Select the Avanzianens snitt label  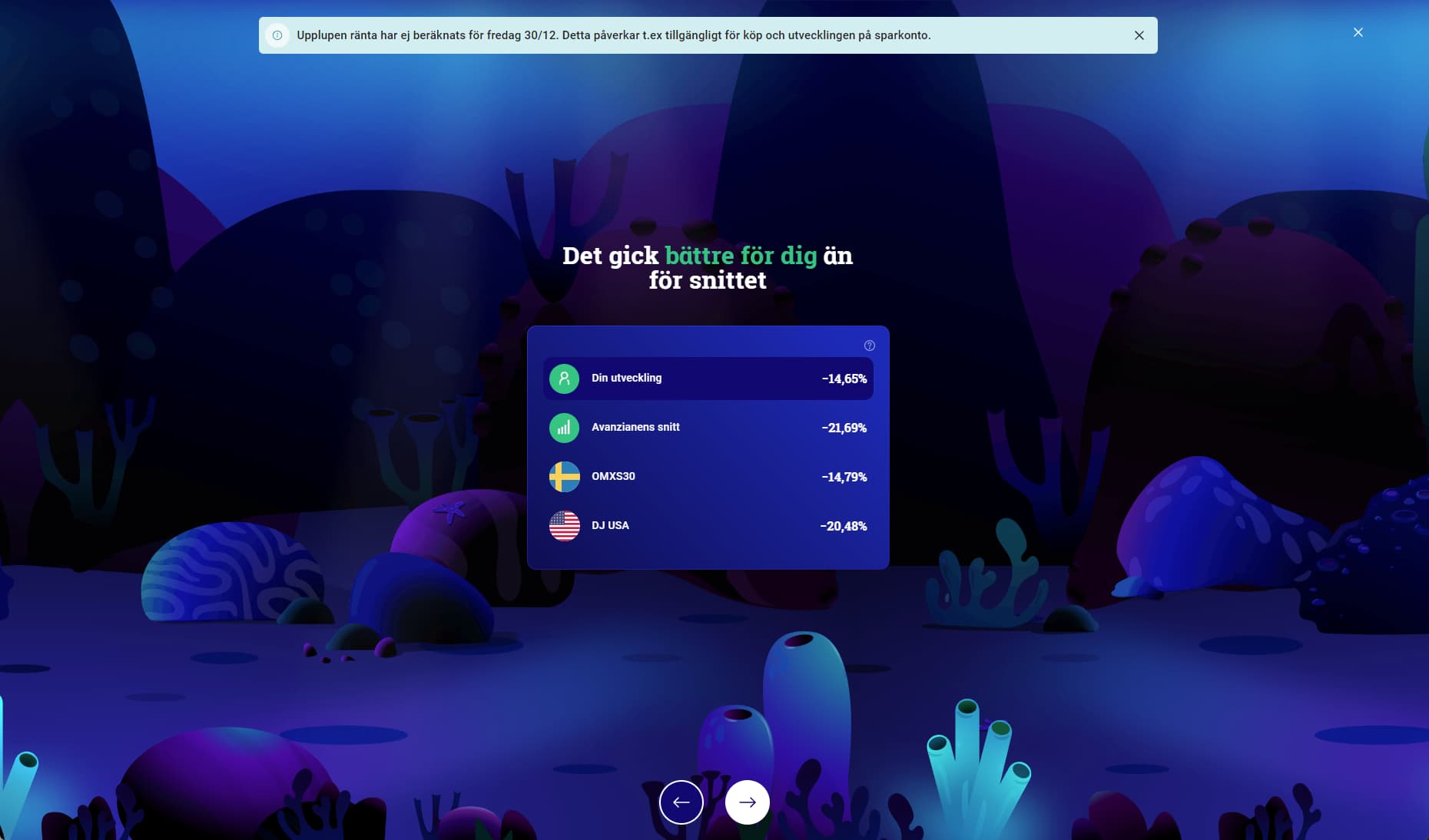[635, 427]
